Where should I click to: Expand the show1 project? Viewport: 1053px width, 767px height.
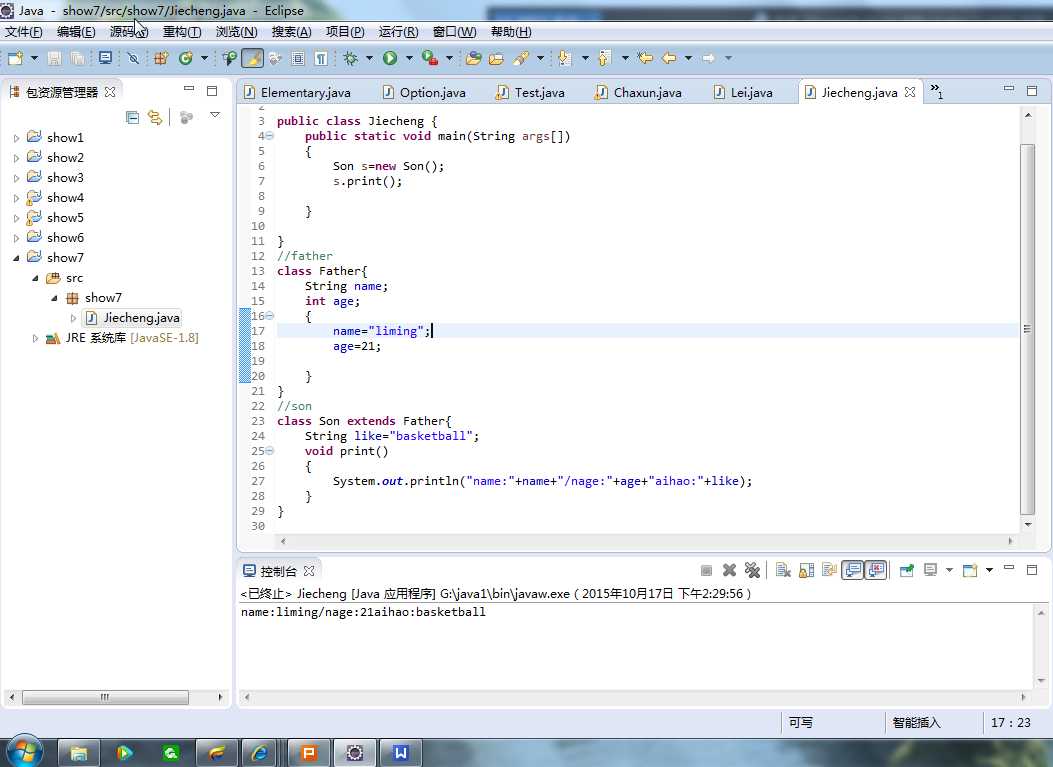[16, 138]
